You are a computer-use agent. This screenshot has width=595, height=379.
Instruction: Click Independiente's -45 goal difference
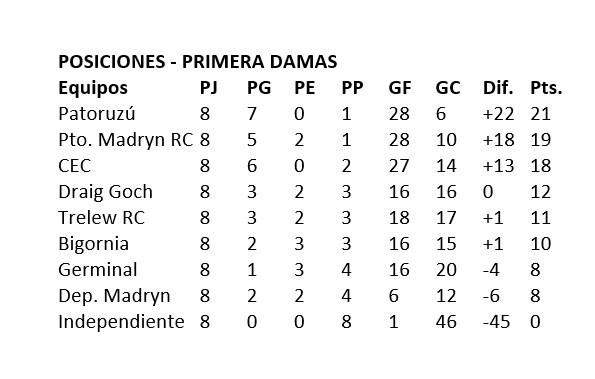pyautogui.click(x=496, y=322)
